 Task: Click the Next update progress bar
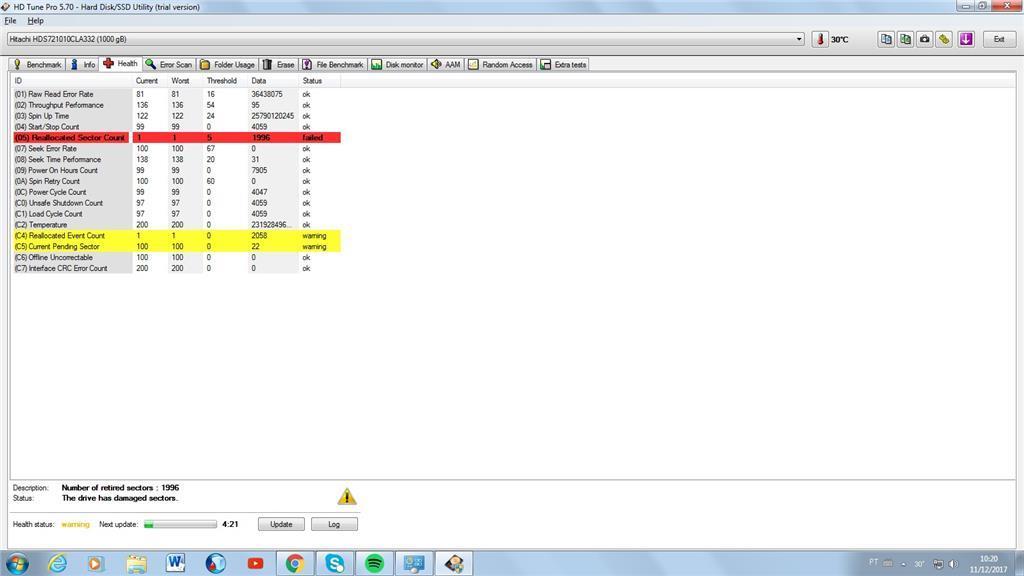coord(180,524)
